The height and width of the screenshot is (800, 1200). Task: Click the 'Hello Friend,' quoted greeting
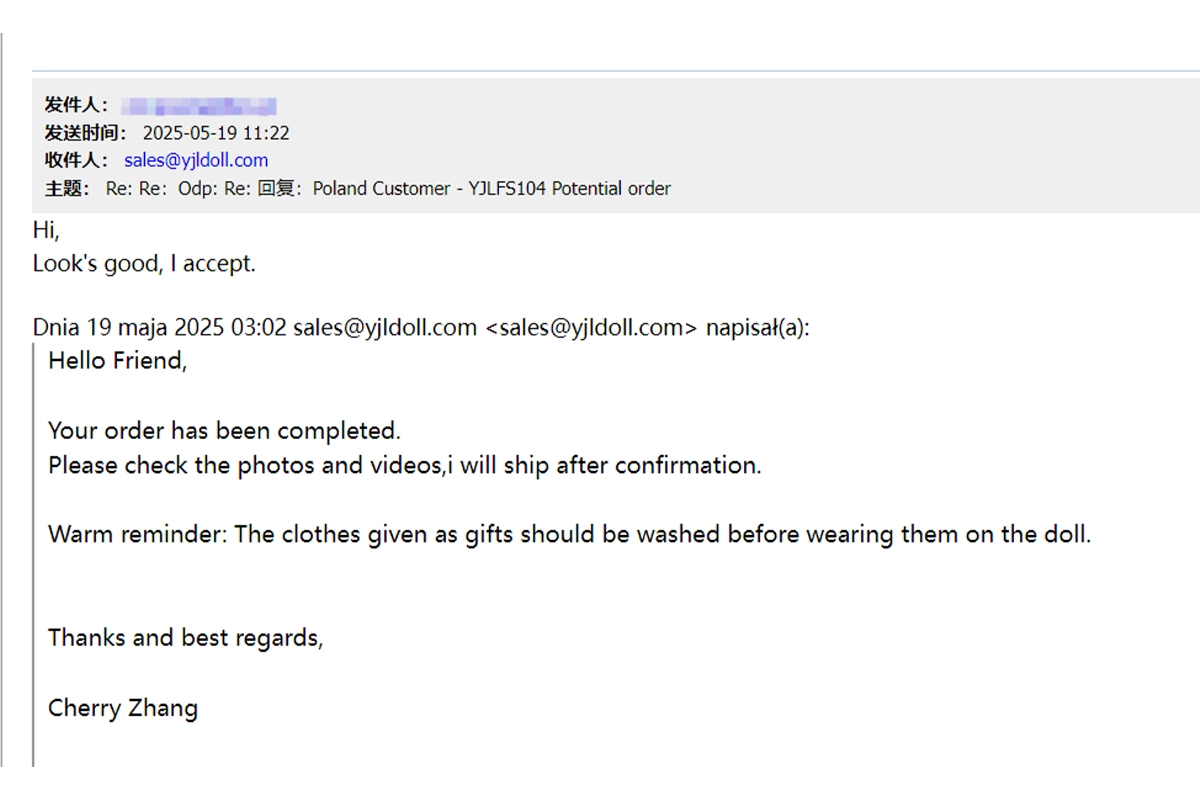coord(118,361)
